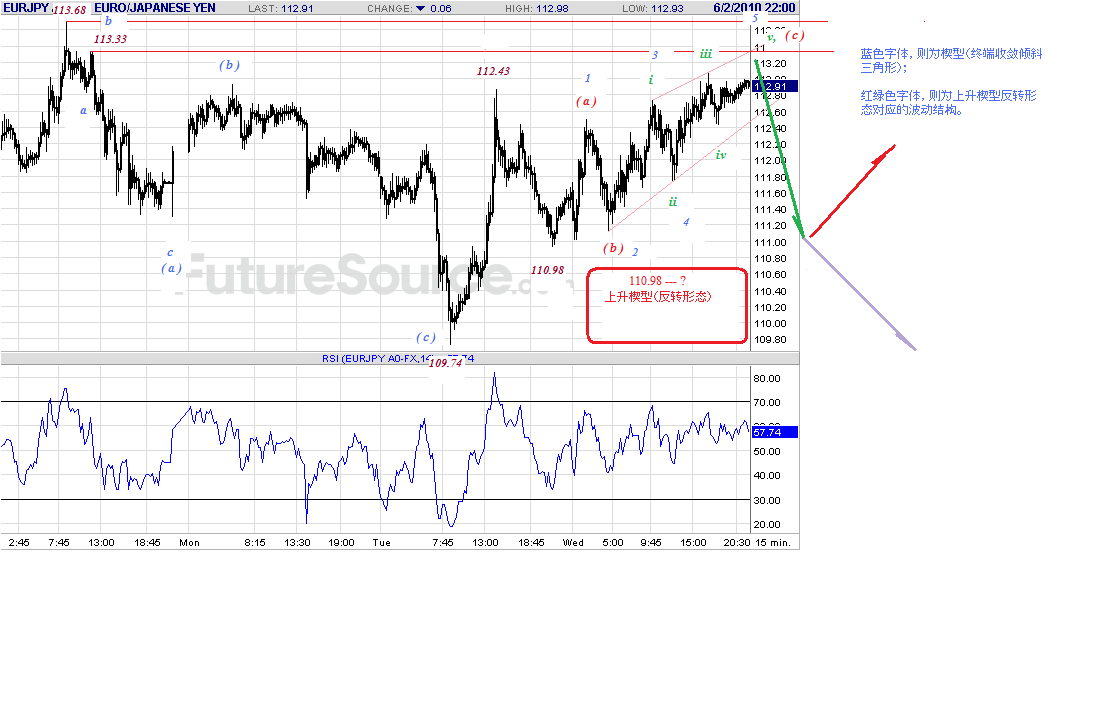Click the 70.00 RSI axis label
Screen dimensions: 1096x715
[x=767, y=403]
